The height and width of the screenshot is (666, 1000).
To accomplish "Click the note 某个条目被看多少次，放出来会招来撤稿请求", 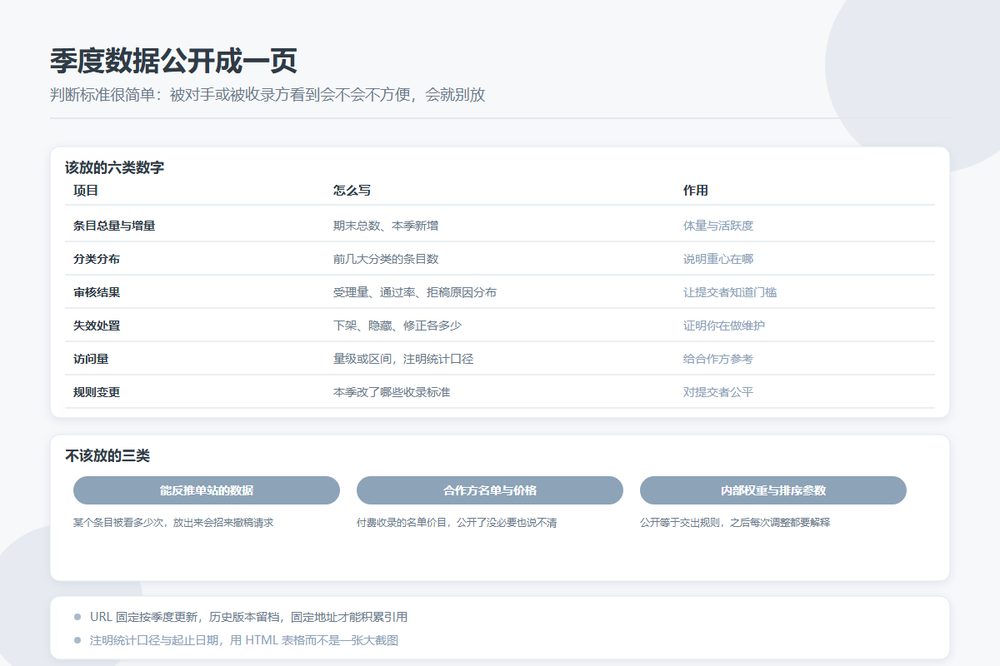I will (173, 522).
